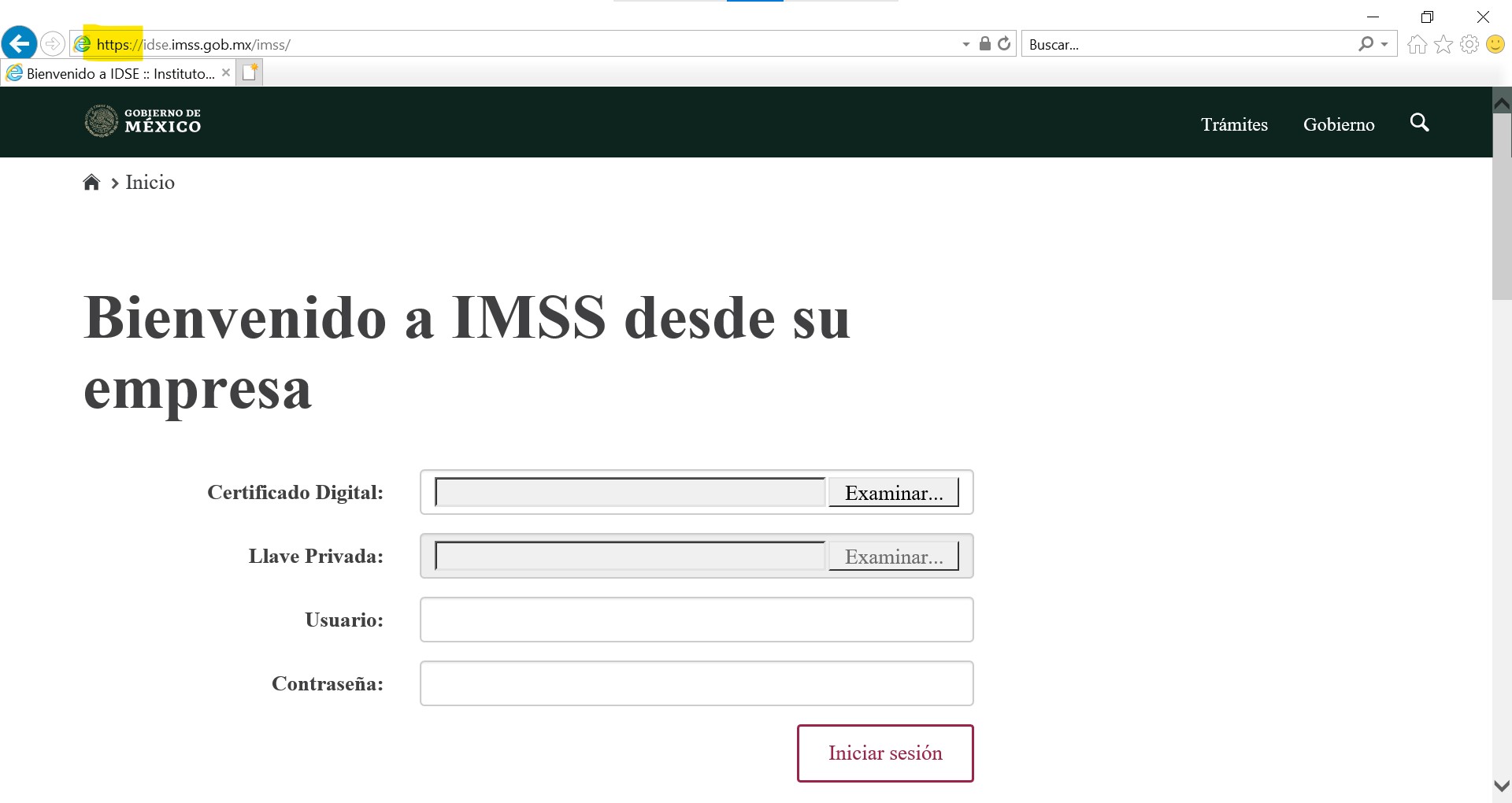This screenshot has width=1512, height=803.
Task: Restore down the browser window
Action: (1427, 17)
